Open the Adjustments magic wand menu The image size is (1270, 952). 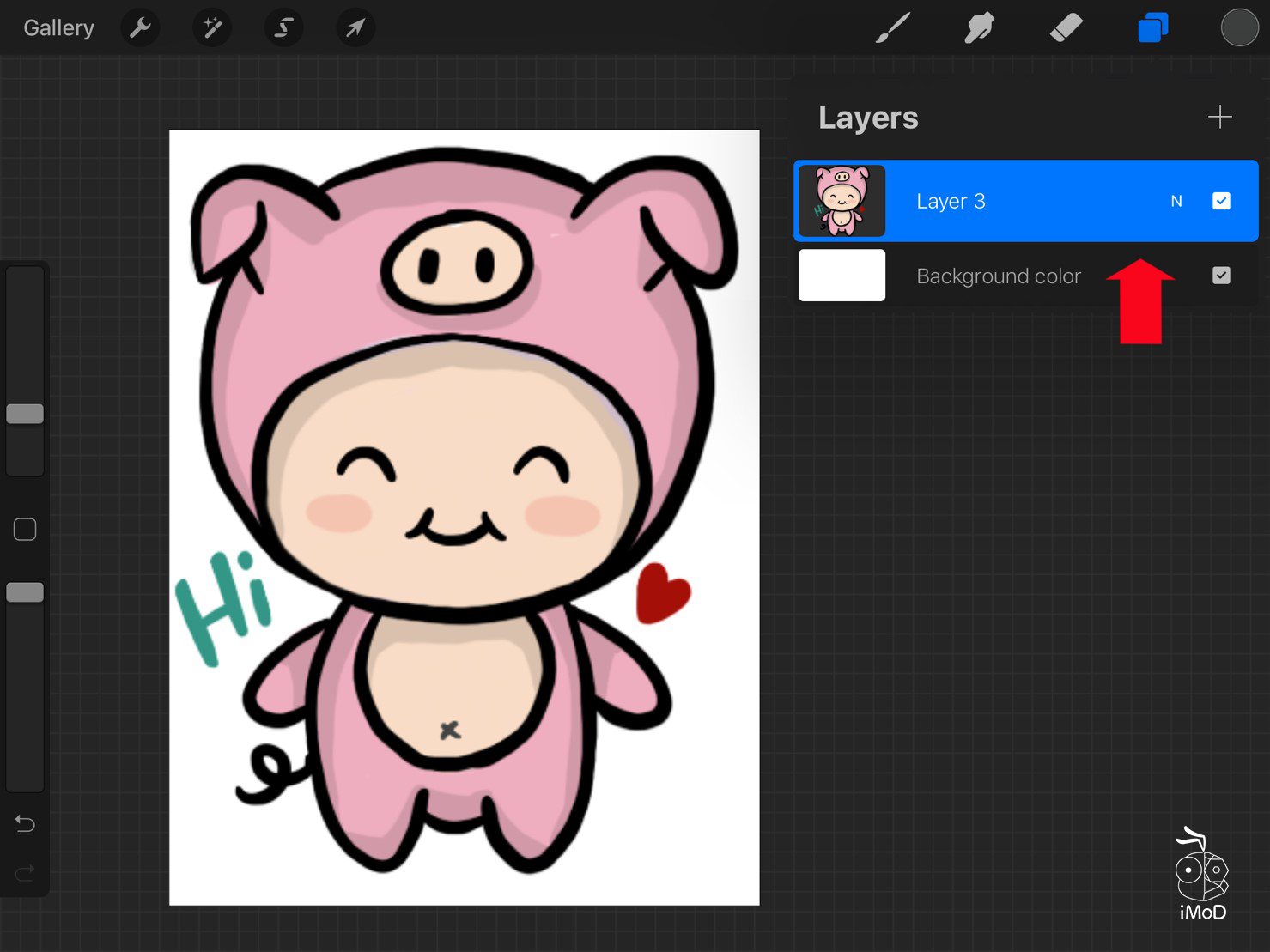tap(211, 28)
